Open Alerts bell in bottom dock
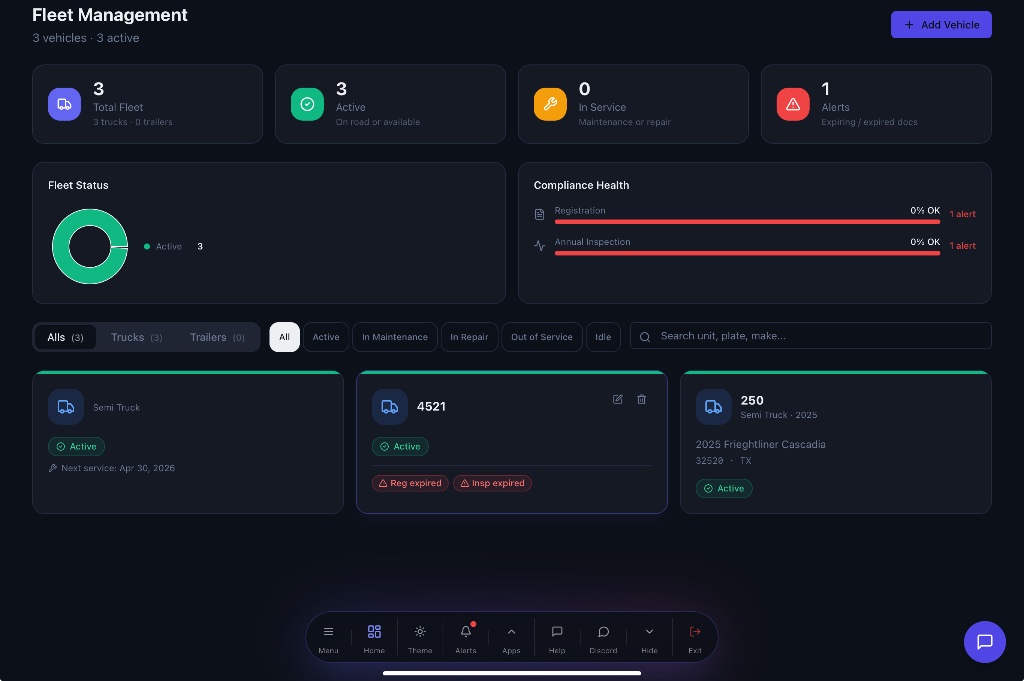 click(466, 638)
